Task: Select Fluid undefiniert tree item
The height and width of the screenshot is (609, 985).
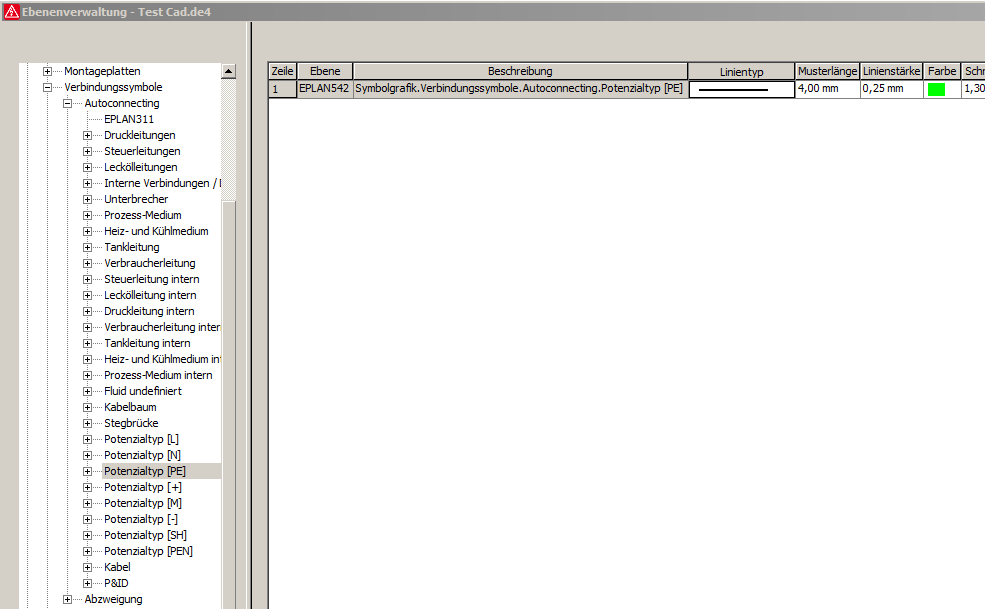Action: pyautogui.click(x=143, y=391)
